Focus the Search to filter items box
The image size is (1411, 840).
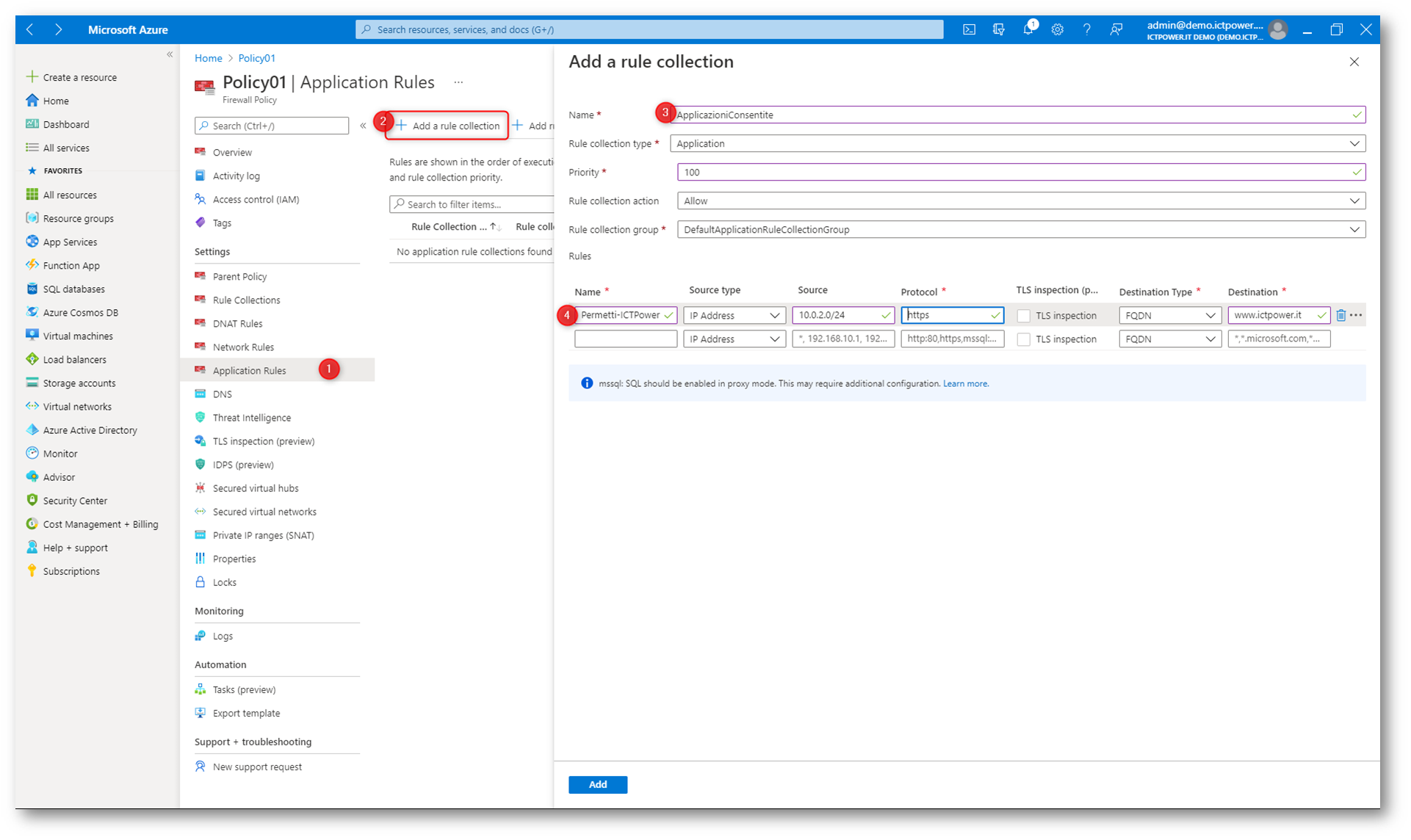[472, 205]
